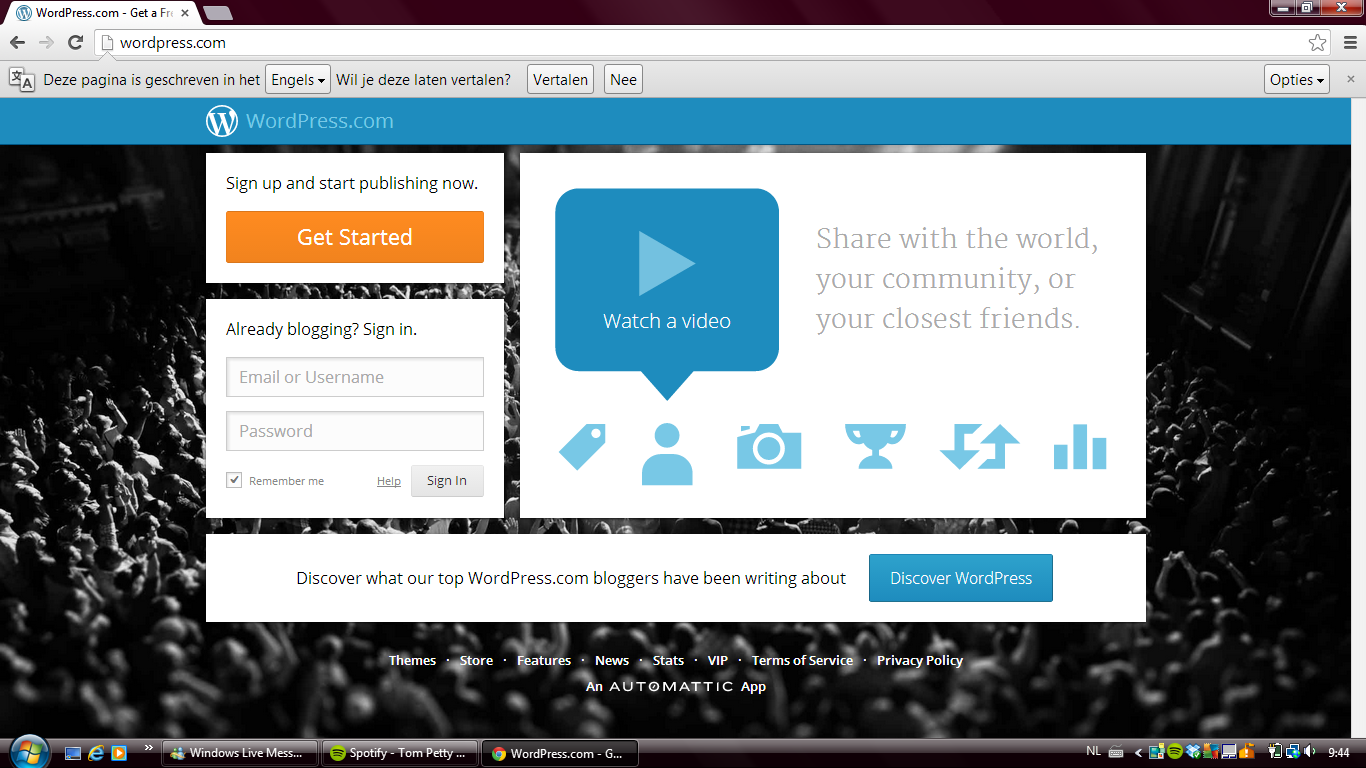The height and width of the screenshot is (768, 1366).
Task: Open Spotify from the taskbar
Action: (400, 753)
